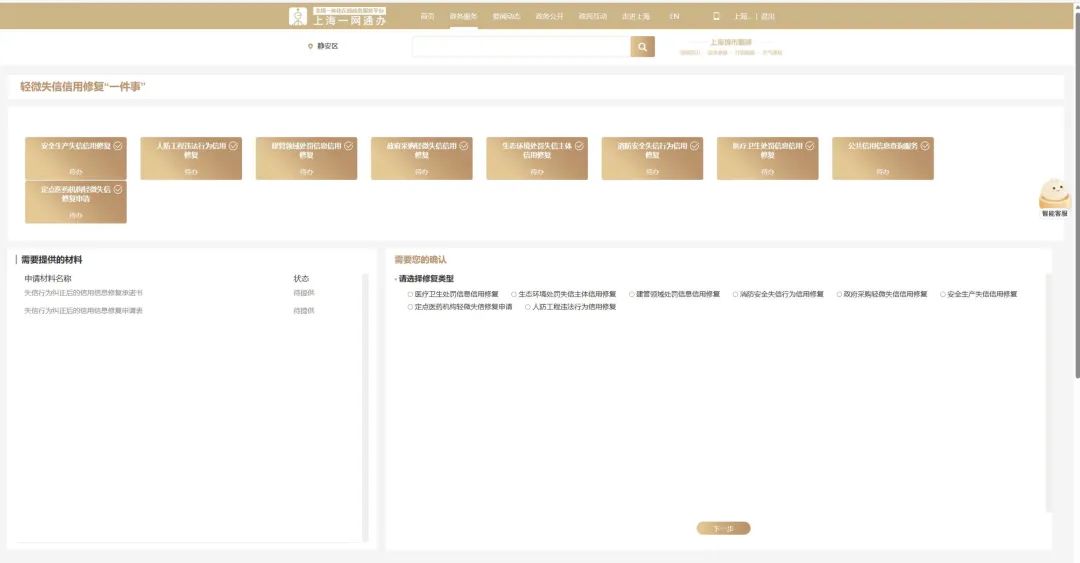The image size is (1080, 563).
Task: Click the materials list vertical scrollbar
Action: (x=365, y=400)
